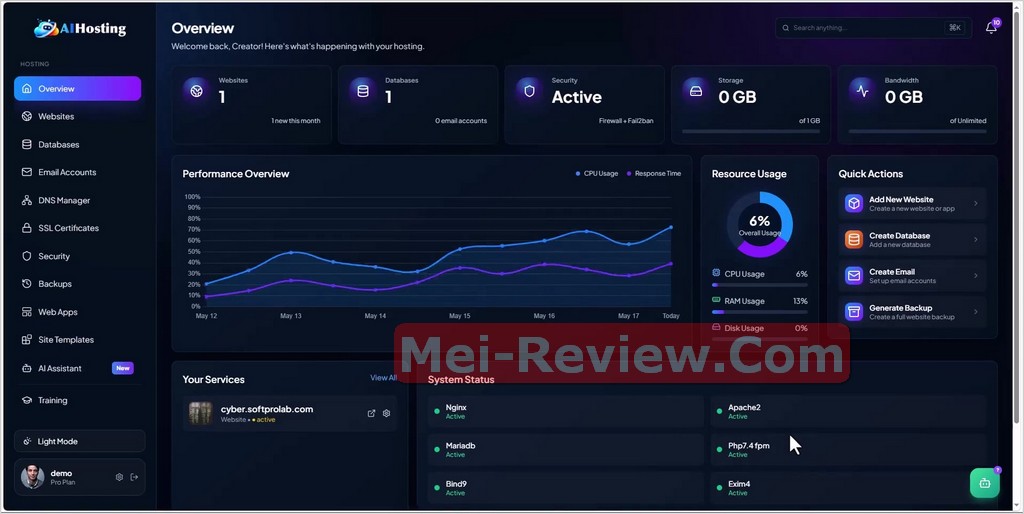Switch to Light Mode
The width and height of the screenshot is (1024, 514).
click(x=80, y=442)
